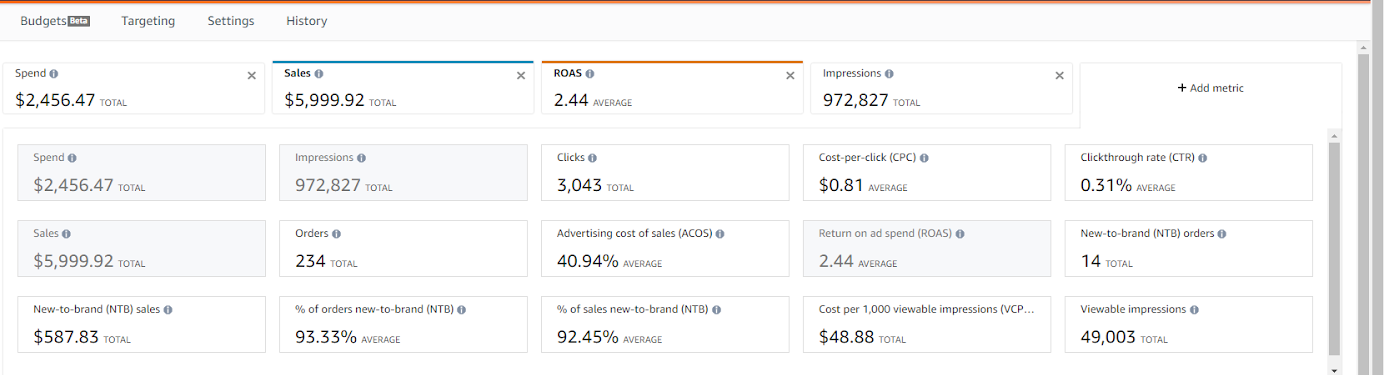Switch to the Targeting tab
The height and width of the screenshot is (375, 1384).
click(x=148, y=21)
